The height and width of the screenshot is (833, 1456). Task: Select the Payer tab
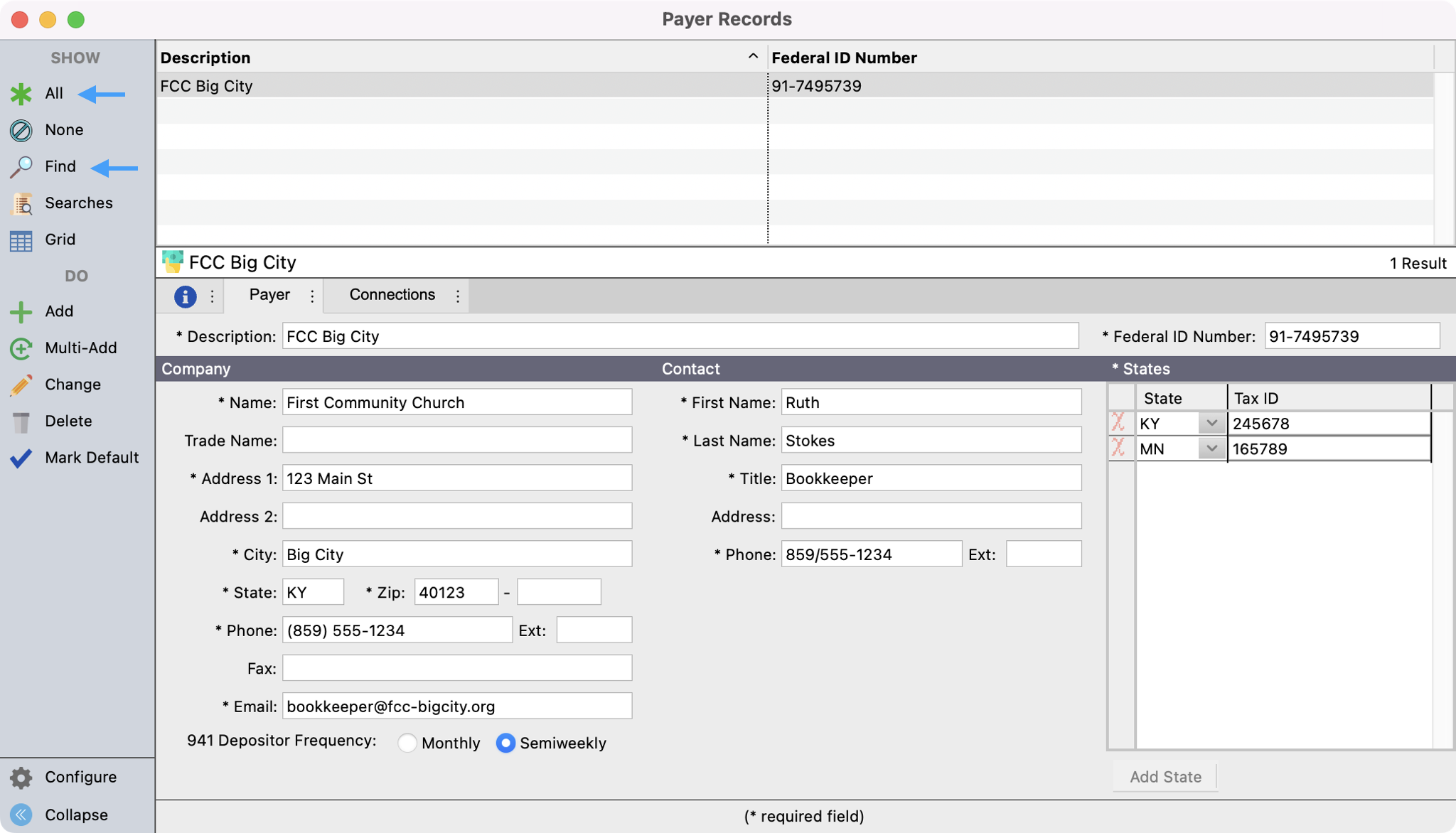coord(269,295)
